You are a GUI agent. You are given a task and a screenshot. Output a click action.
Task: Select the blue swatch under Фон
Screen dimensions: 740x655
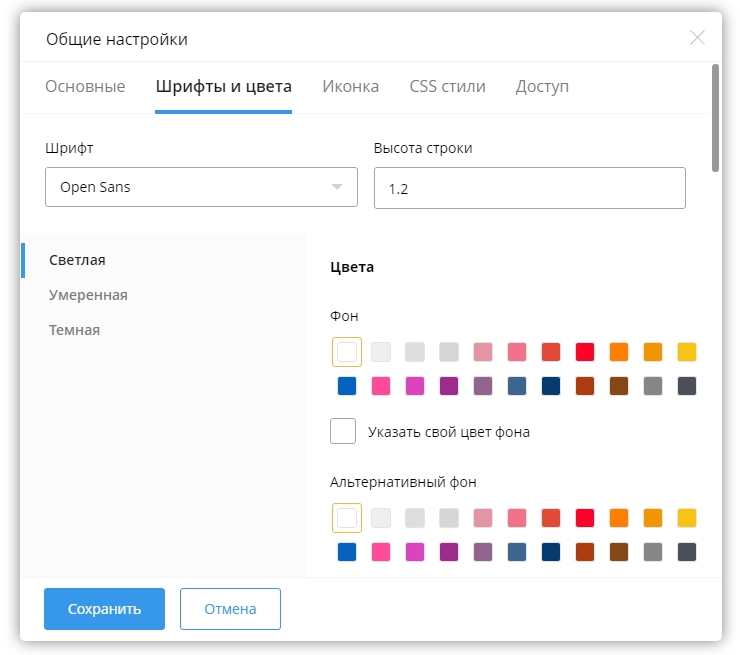click(x=347, y=386)
